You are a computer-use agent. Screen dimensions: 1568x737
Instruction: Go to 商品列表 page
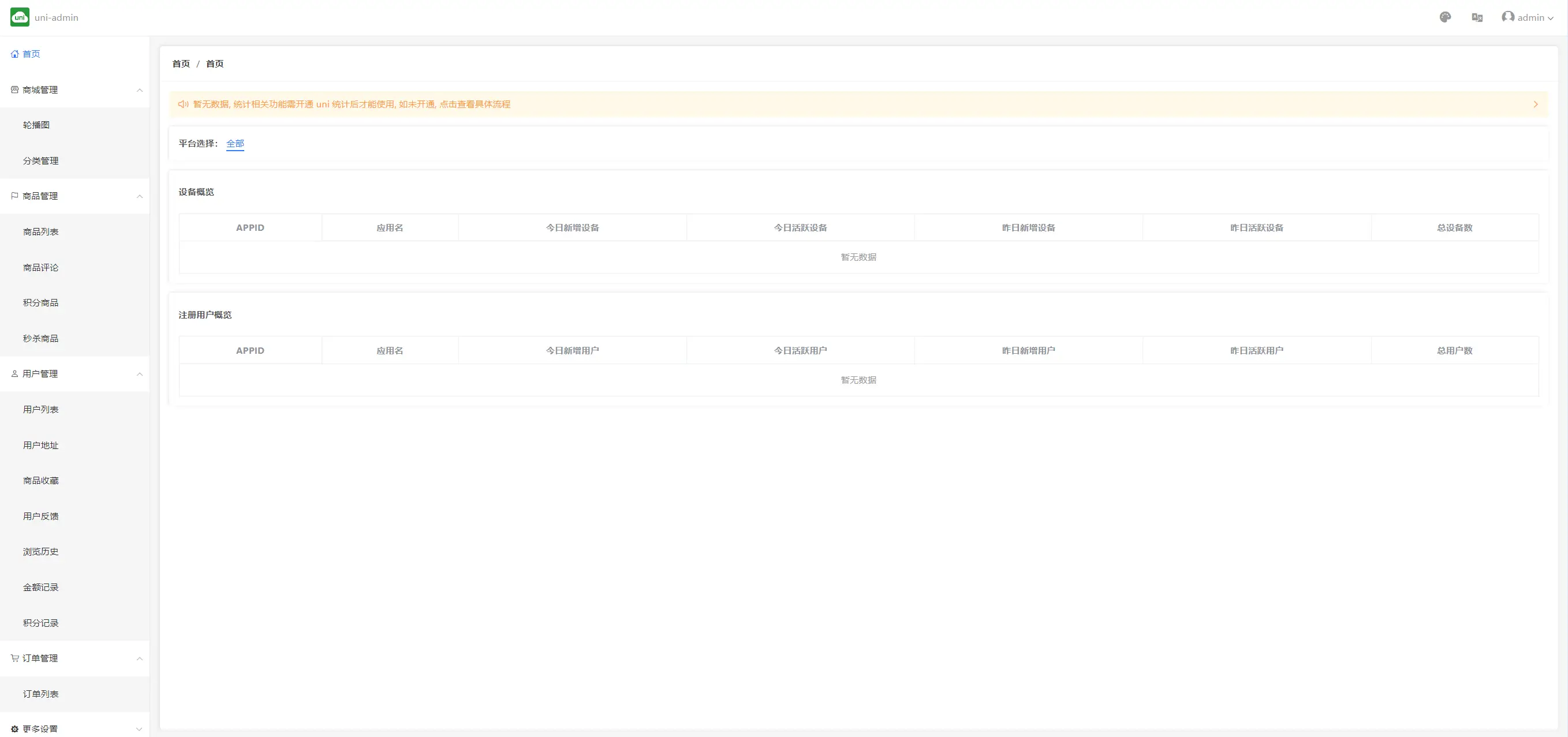tap(75, 232)
